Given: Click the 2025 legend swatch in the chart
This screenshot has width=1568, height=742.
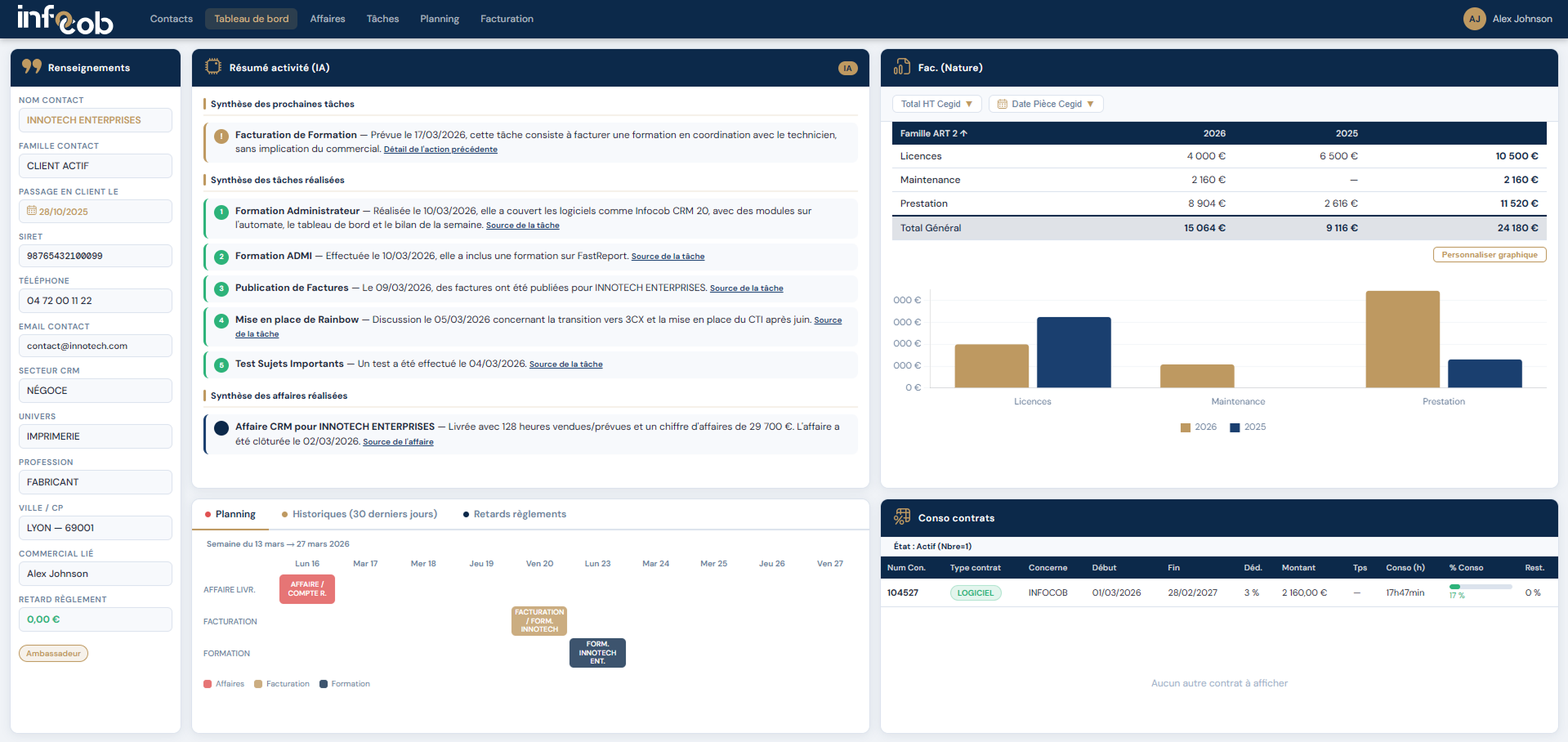Looking at the screenshot, I should tap(1235, 427).
